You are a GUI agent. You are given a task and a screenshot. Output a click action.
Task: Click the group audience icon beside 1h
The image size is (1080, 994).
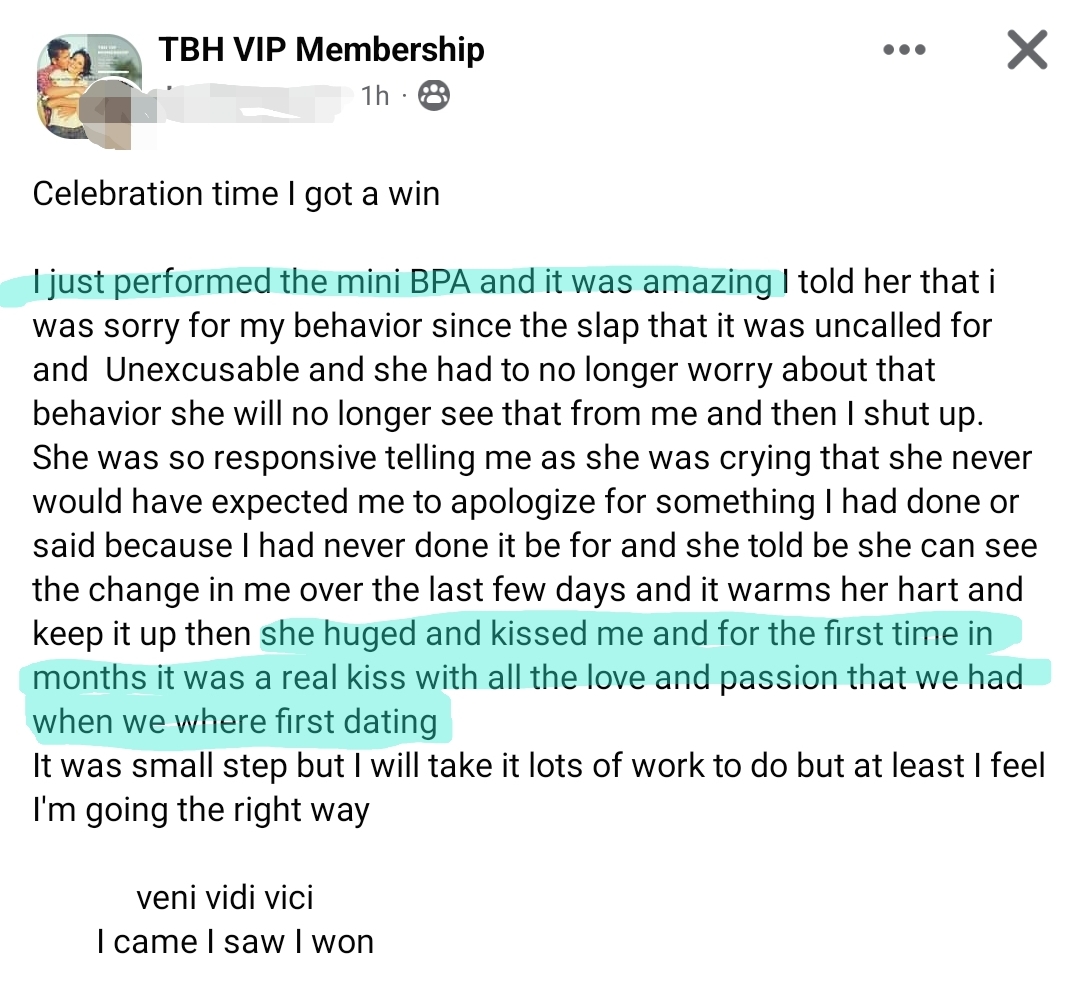pyautogui.click(x=433, y=95)
